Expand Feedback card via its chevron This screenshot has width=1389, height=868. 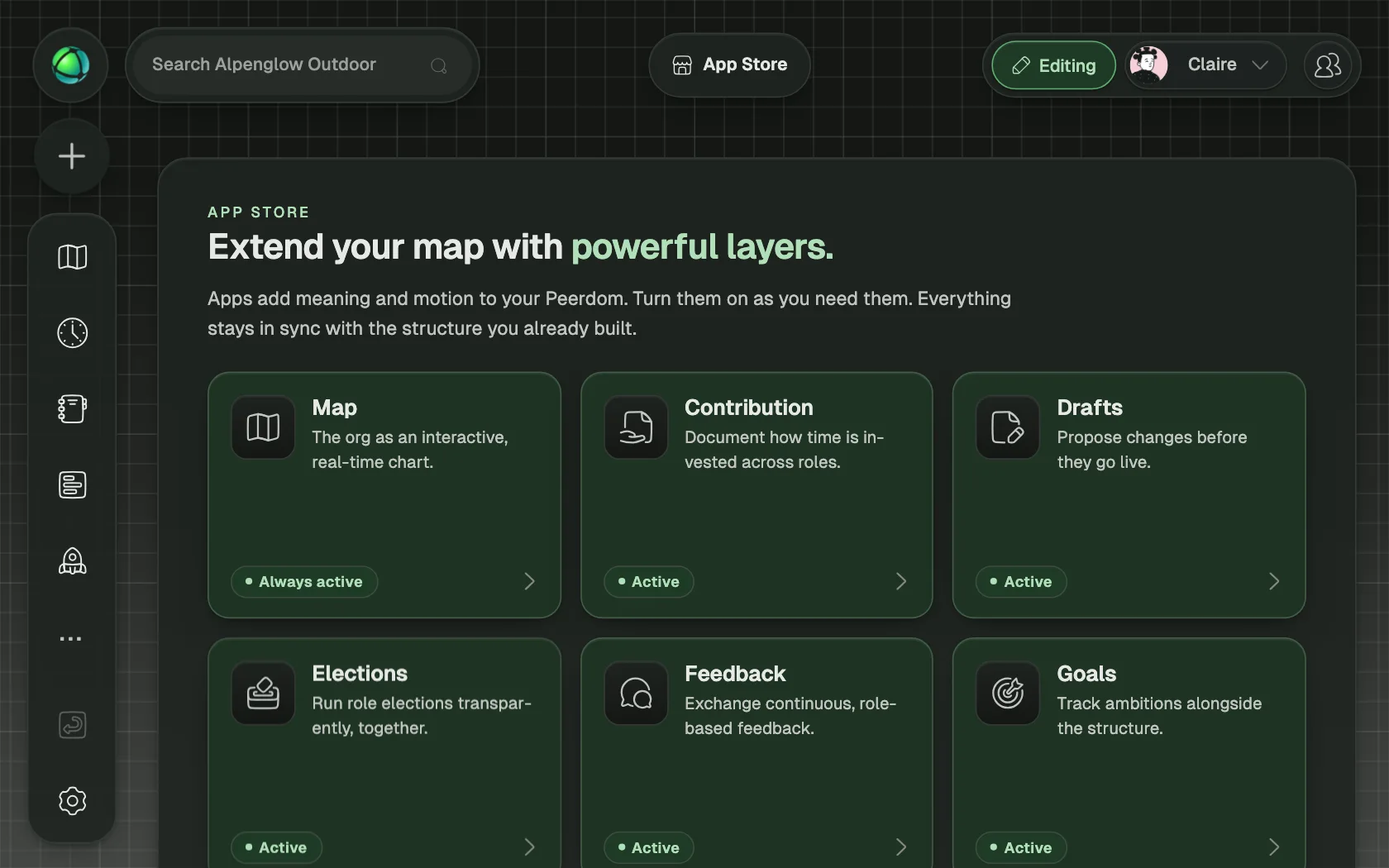(x=902, y=848)
